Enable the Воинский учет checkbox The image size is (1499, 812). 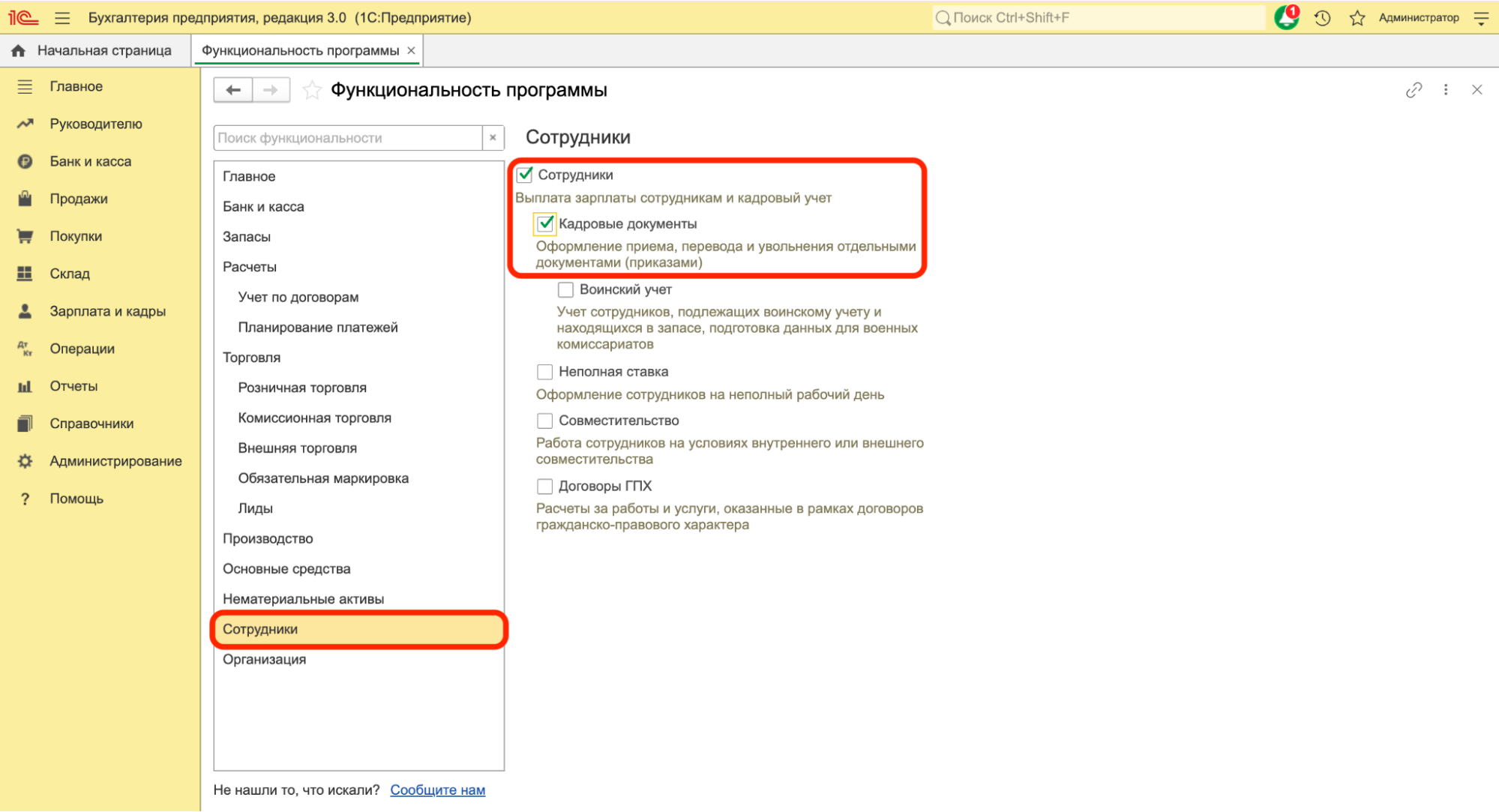coord(565,289)
